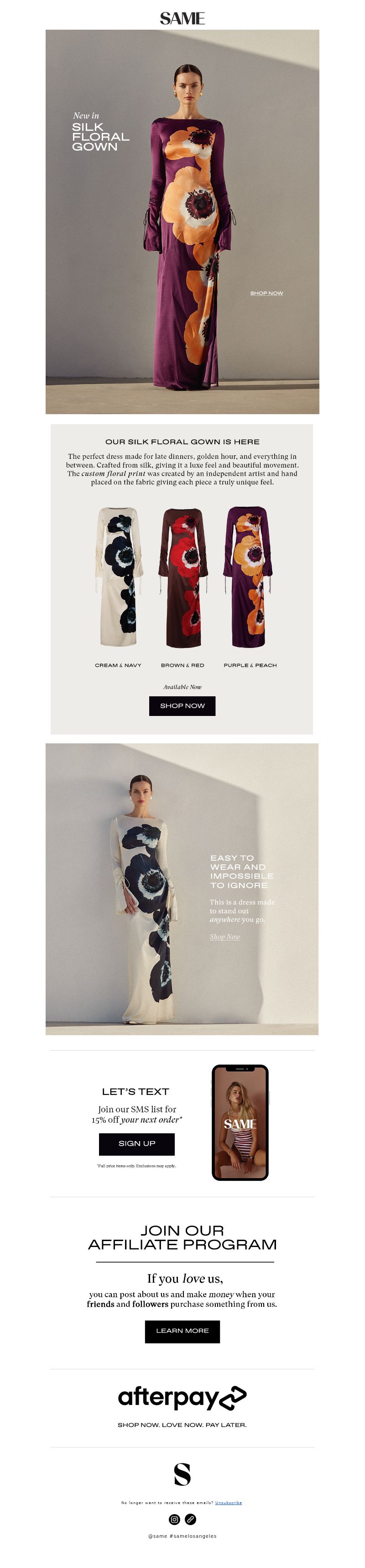
Task: Click the SIGN UP button
Action: [137, 1144]
